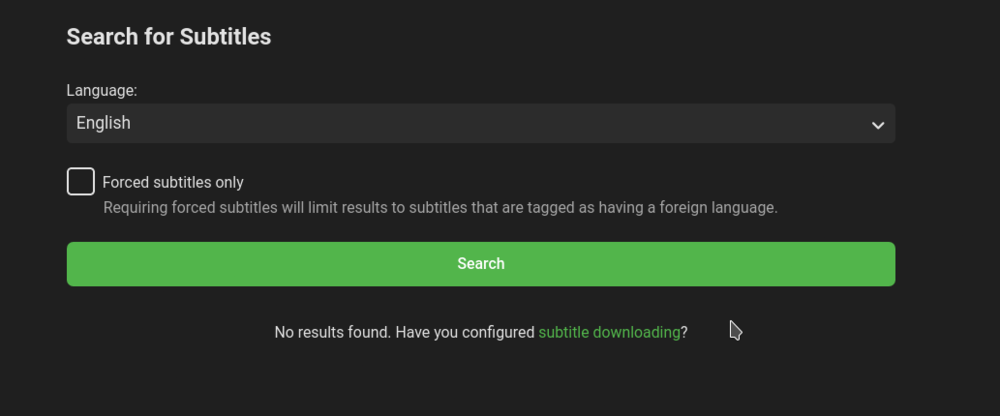Click the question mark after subtitle downloading
This screenshot has height=416, width=1000.
[684, 332]
